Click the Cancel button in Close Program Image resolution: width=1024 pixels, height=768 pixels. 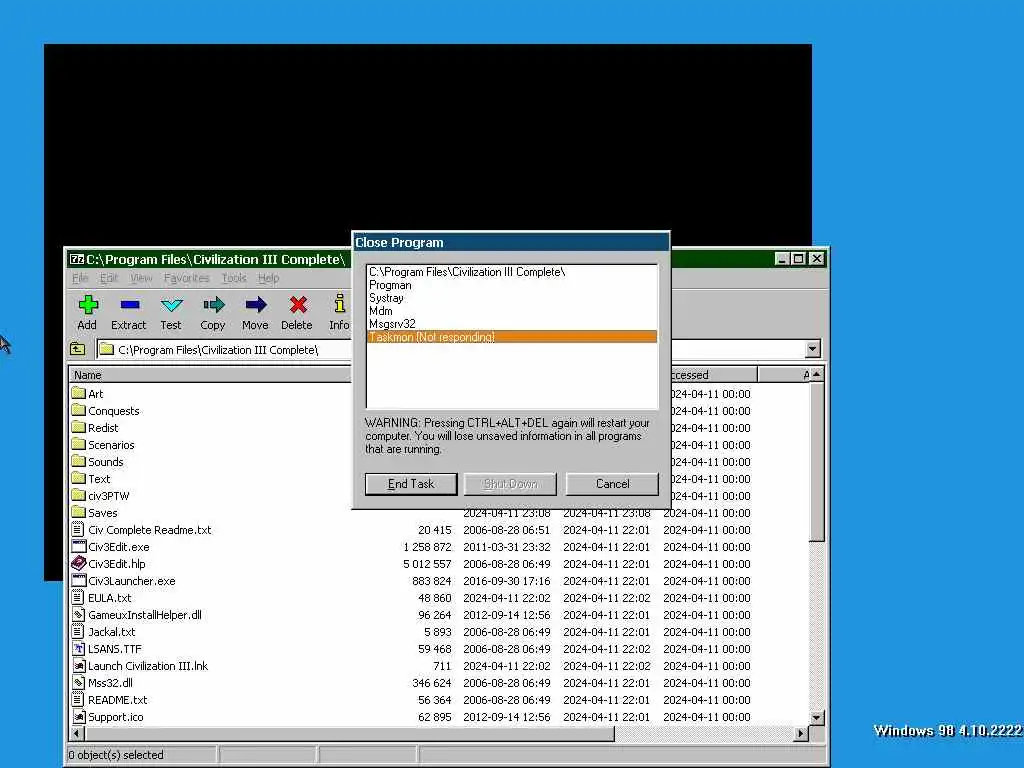click(x=613, y=484)
